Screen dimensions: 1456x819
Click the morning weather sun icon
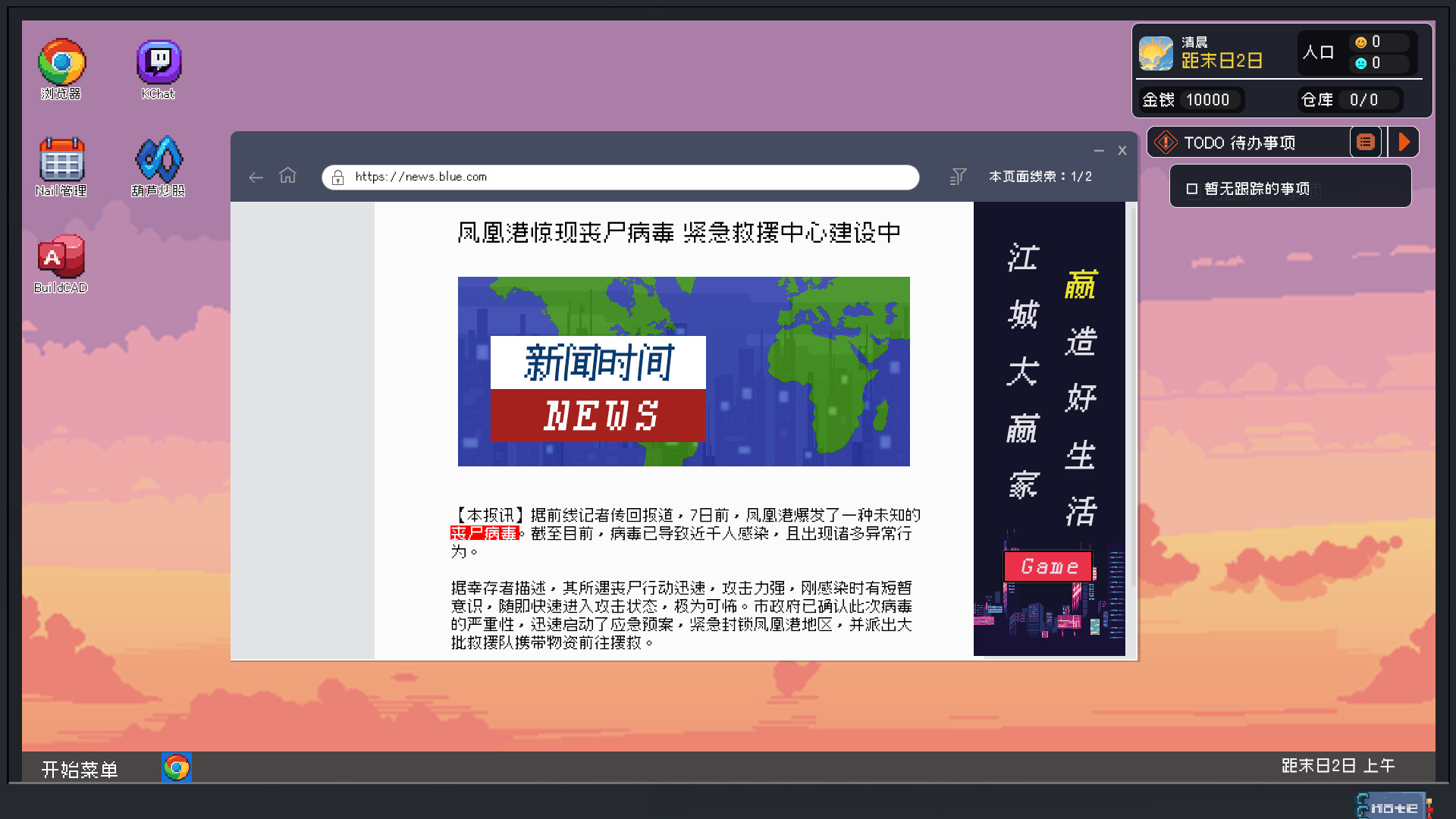[1156, 53]
